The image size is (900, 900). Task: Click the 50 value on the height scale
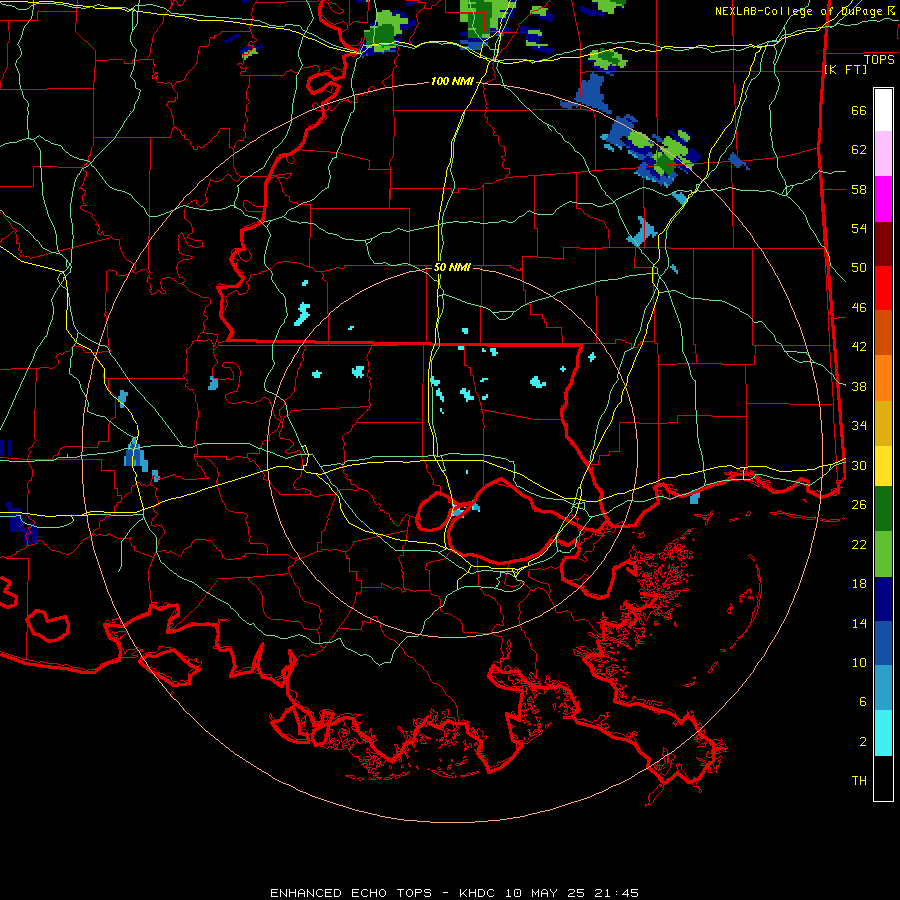[x=859, y=268]
